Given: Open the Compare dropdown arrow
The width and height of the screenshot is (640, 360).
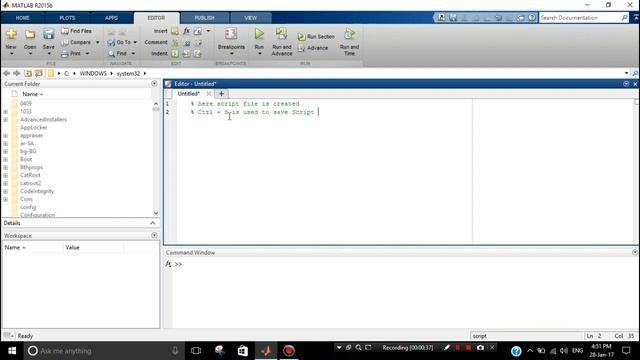Looking at the screenshot, I should pos(97,42).
